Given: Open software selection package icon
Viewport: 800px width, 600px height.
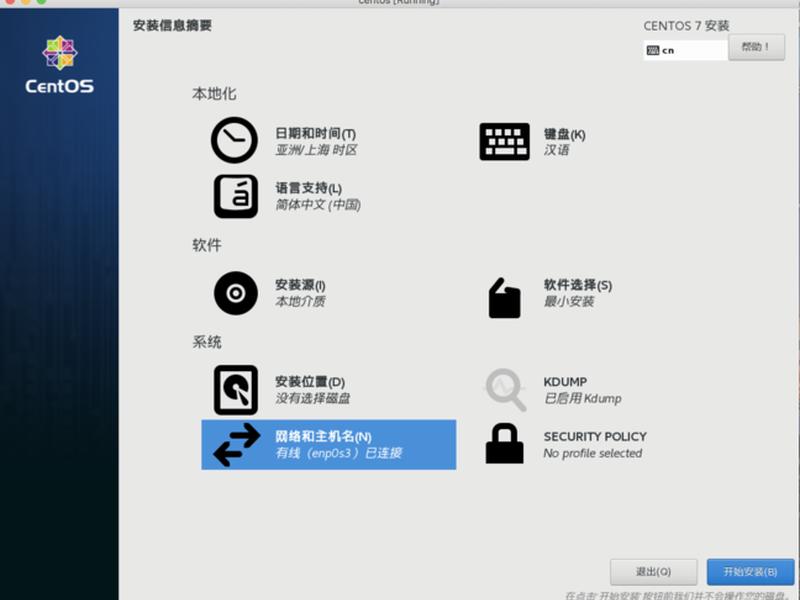Looking at the screenshot, I should pyautogui.click(x=504, y=298).
